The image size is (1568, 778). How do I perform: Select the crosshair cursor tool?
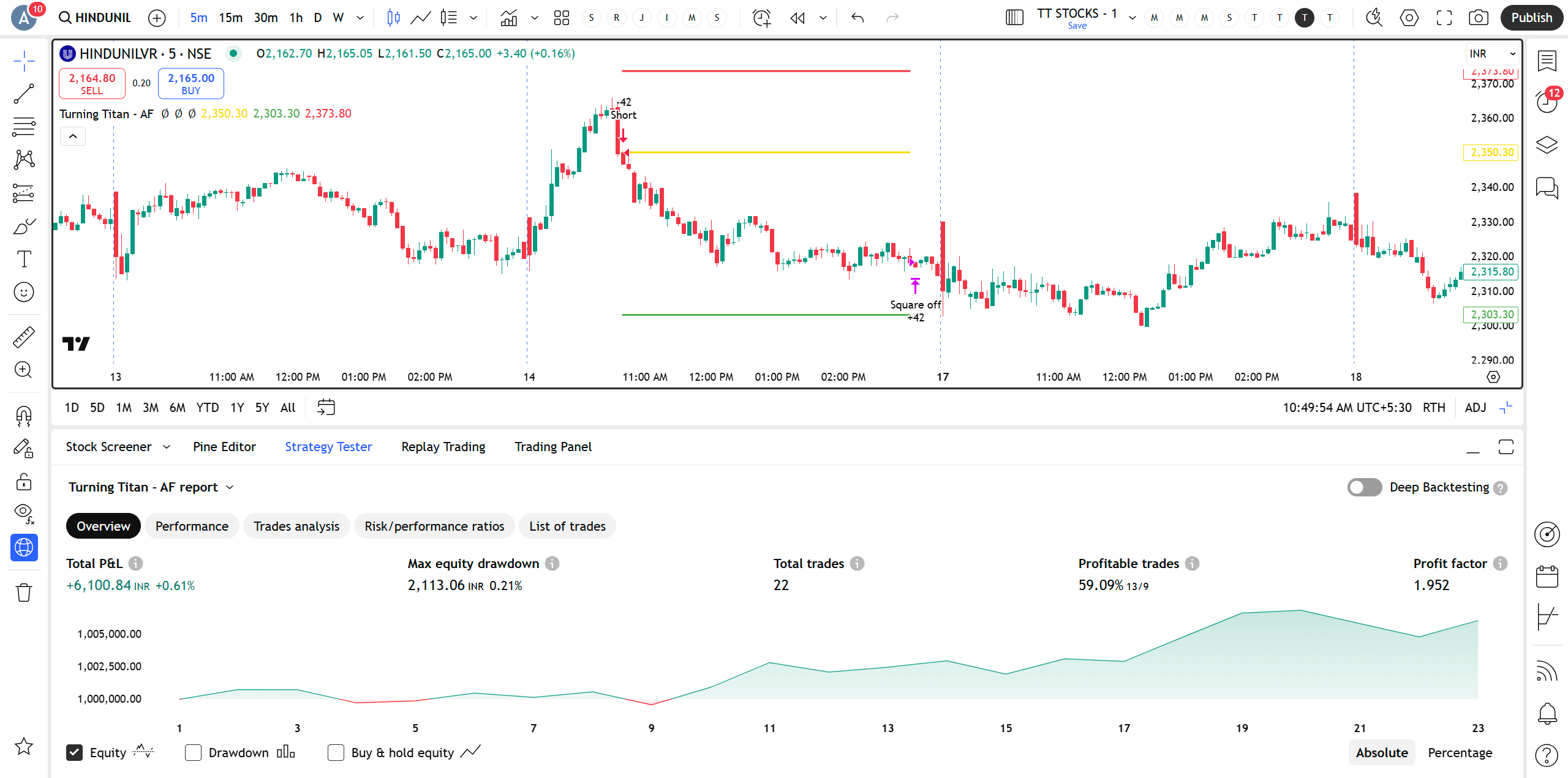click(24, 61)
